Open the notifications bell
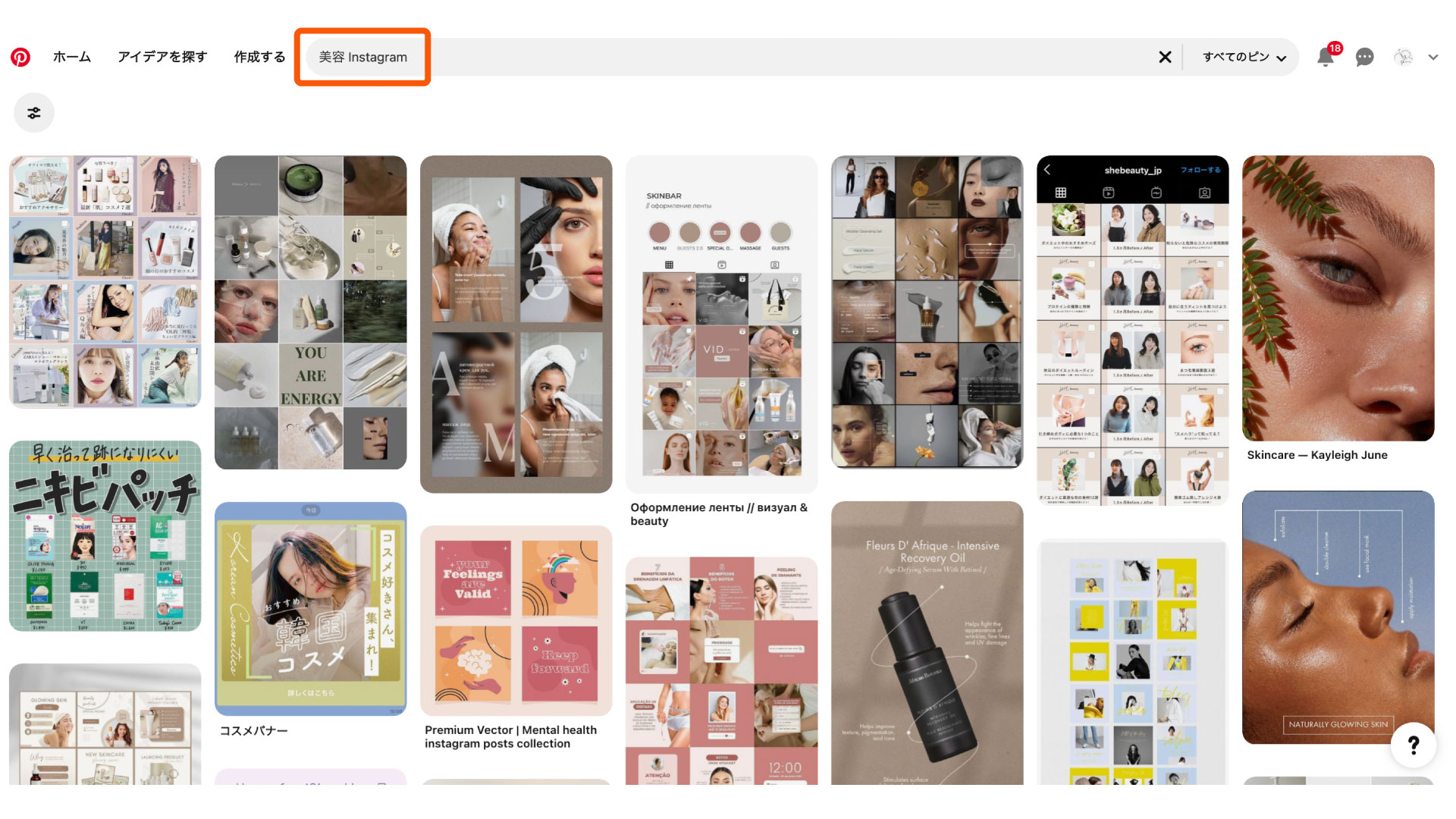The height and width of the screenshot is (819, 1456). tap(1325, 57)
